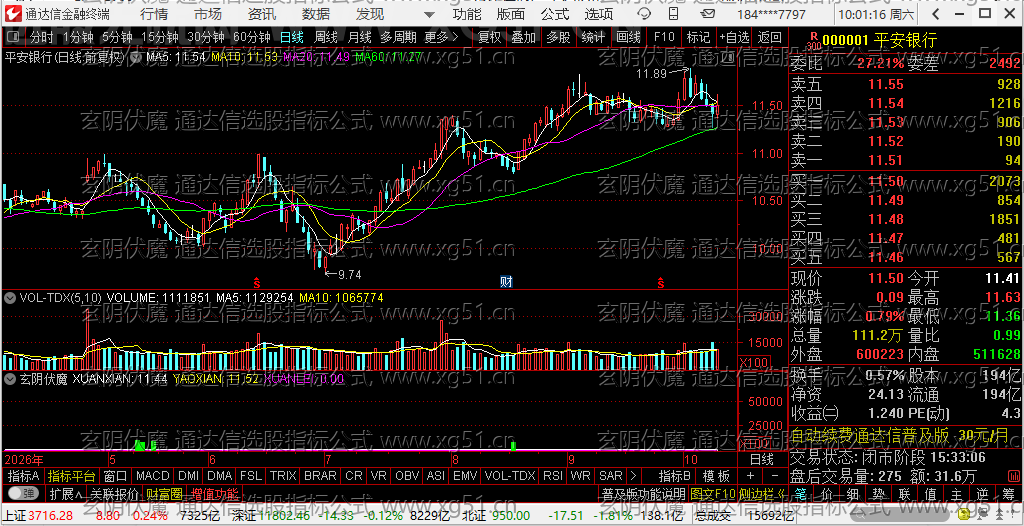
Task: Open the customer service headset icon
Action: point(645,14)
